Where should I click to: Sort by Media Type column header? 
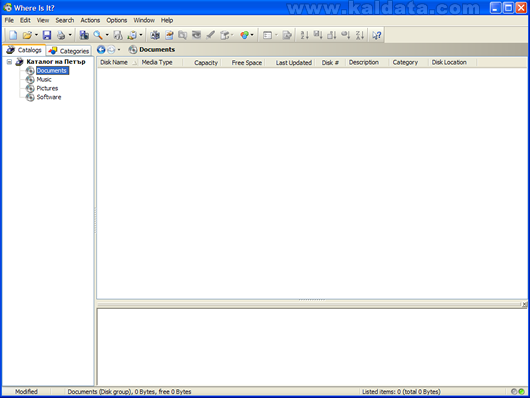click(x=161, y=63)
